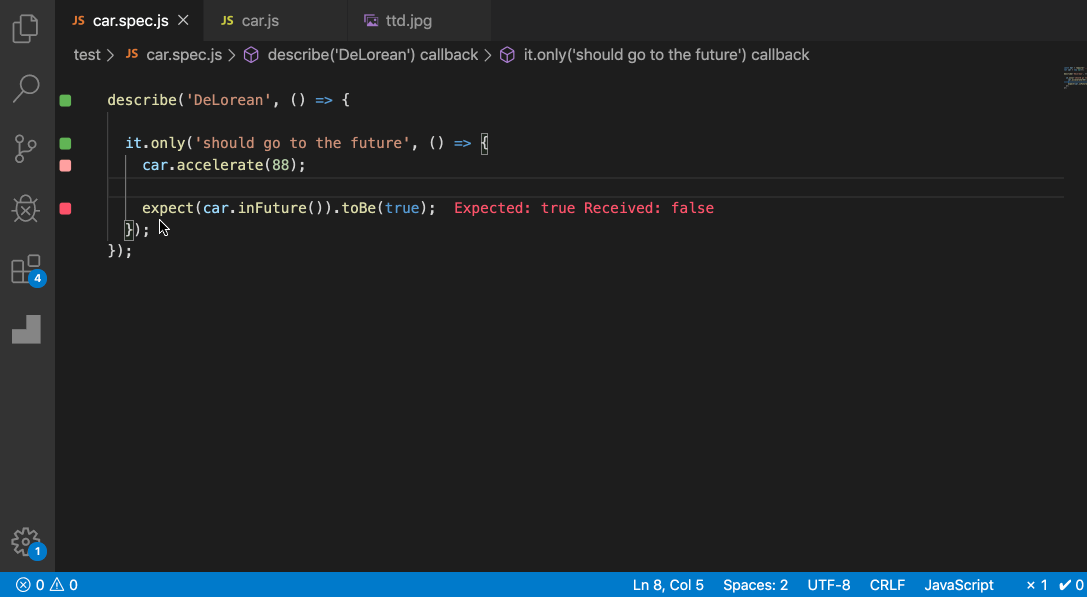Click failed tests count × 1 in status bar
This screenshot has height=597, width=1087.
pos(1037,585)
